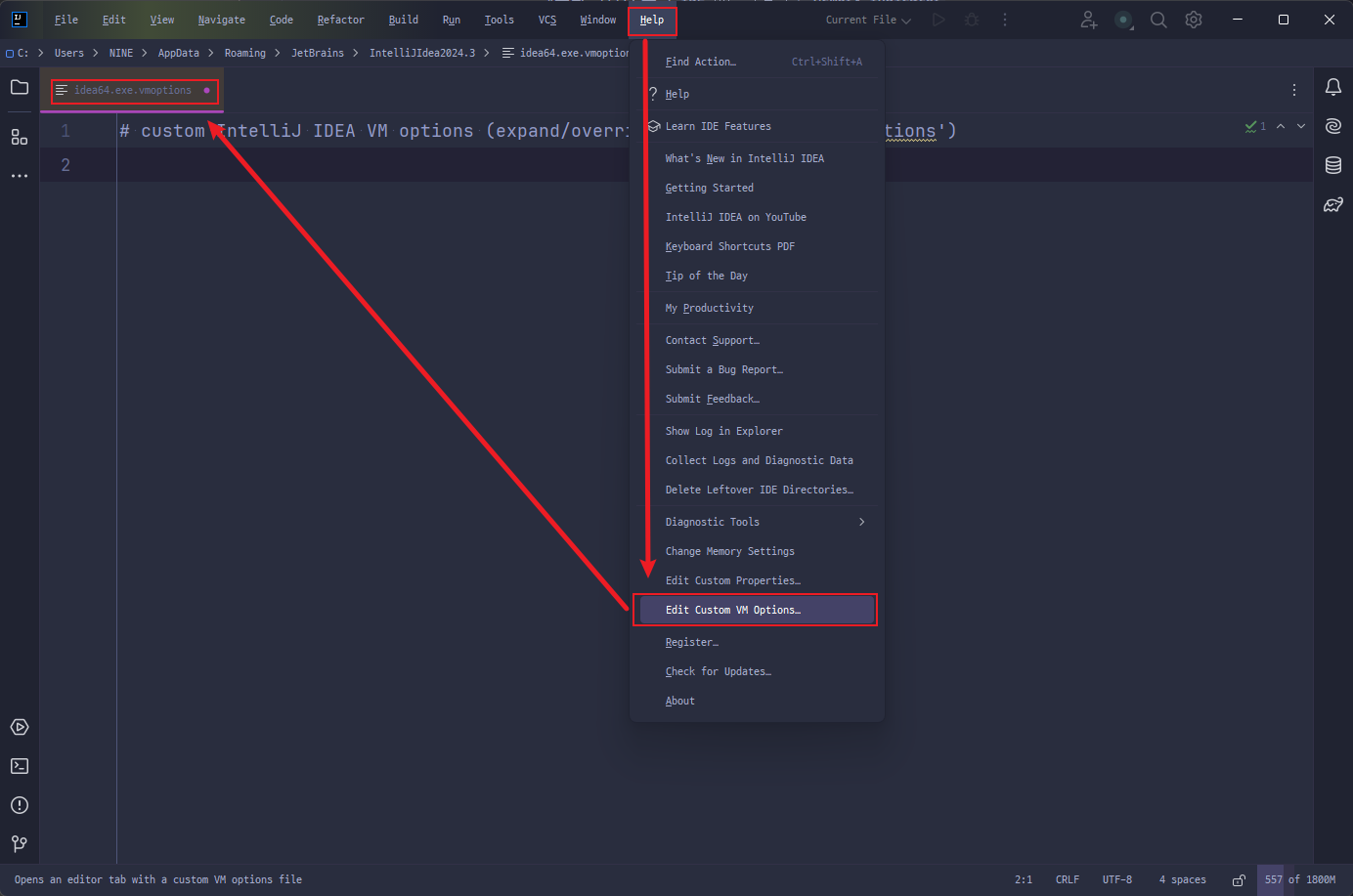
Task: Open the Git version control tool window
Action: tap(20, 843)
